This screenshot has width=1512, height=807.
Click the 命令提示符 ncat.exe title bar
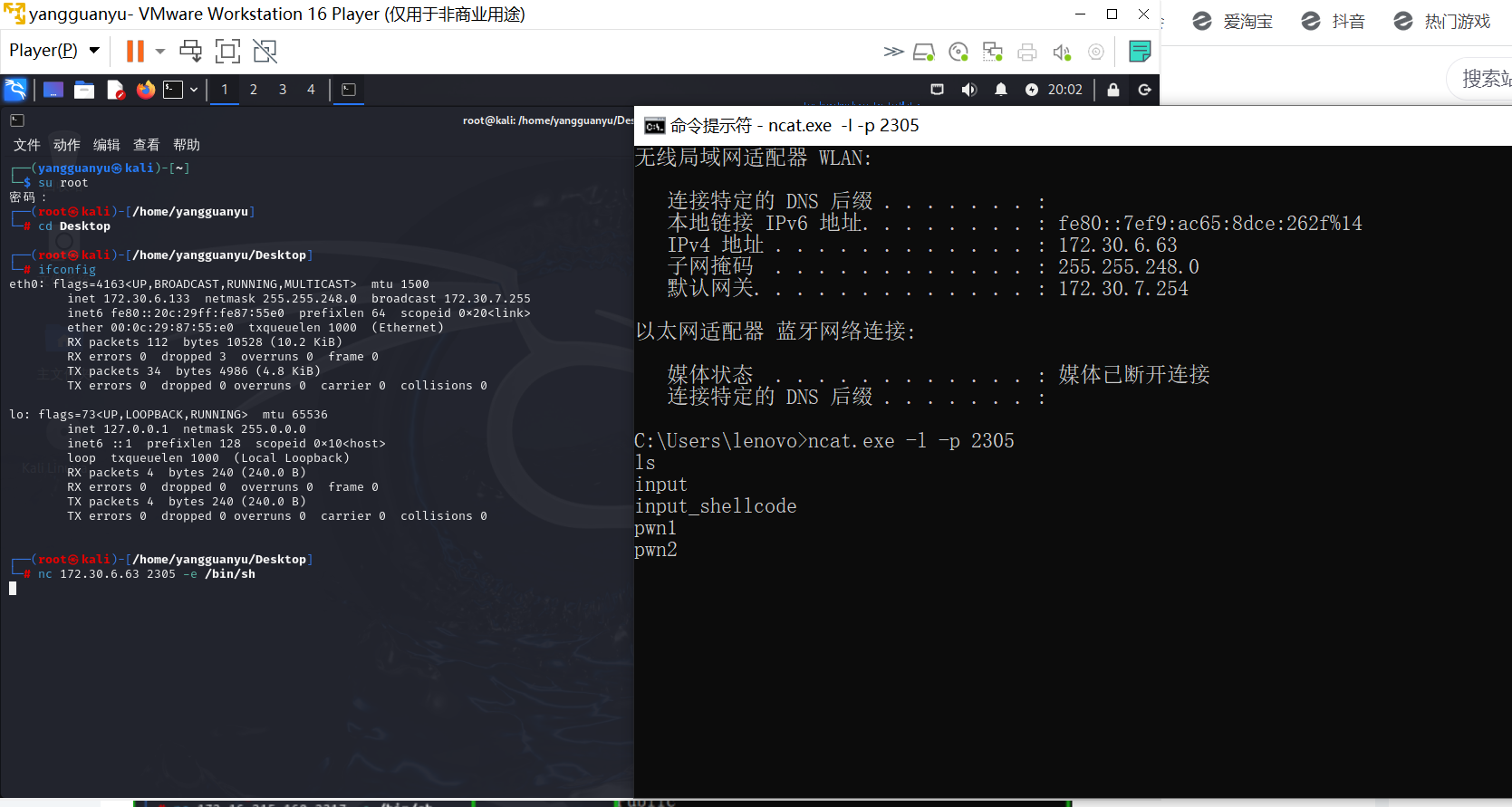(x=1073, y=126)
